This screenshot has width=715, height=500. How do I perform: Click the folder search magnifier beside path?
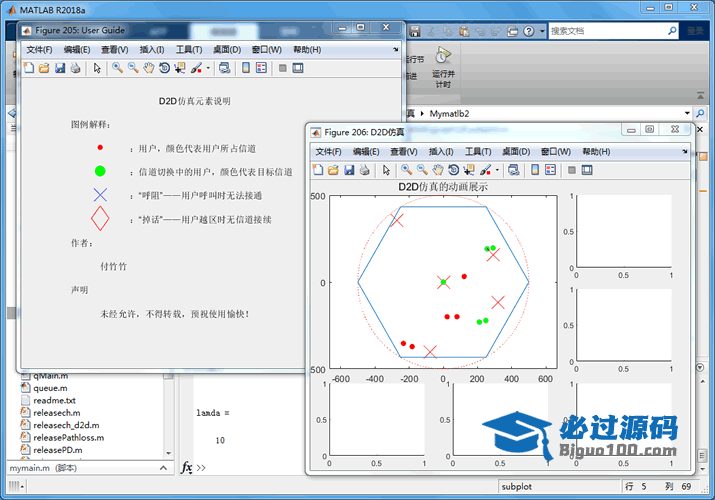click(700, 113)
